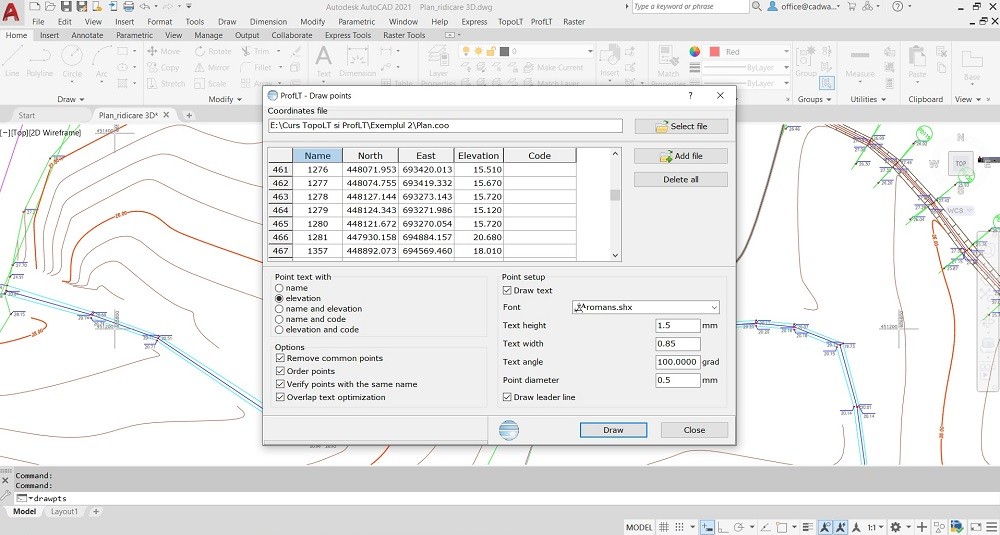
Task: Open the AutoCAD application menu logo
Action: pyautogui.click(x=11, y=10)
